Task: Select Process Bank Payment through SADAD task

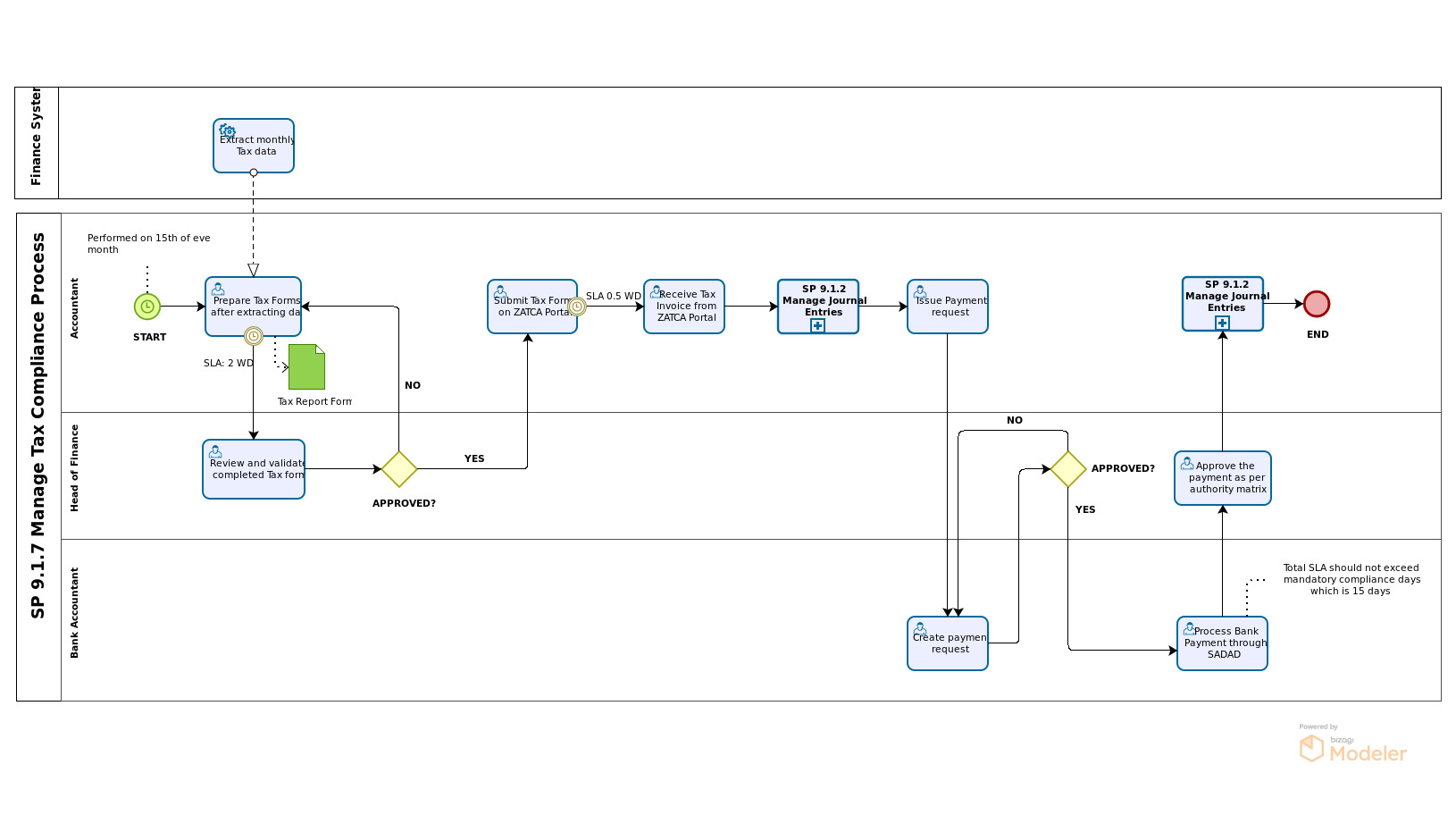Action: tap(1222, 643)
